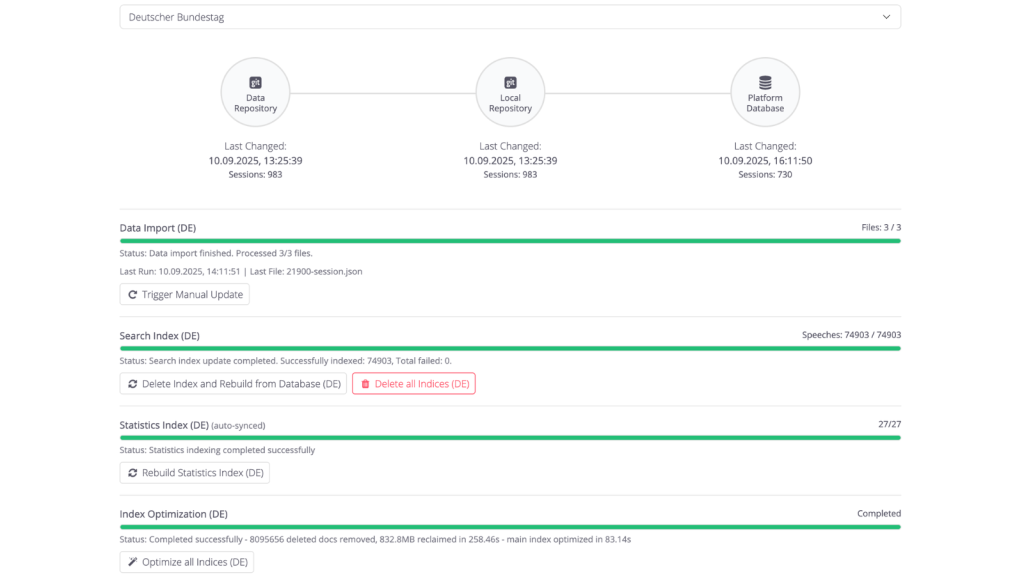Image resolution: width=1024 pixels, height=576 pixels.
Task: Click the Search Index green progress bar
Action: [510, 348]
